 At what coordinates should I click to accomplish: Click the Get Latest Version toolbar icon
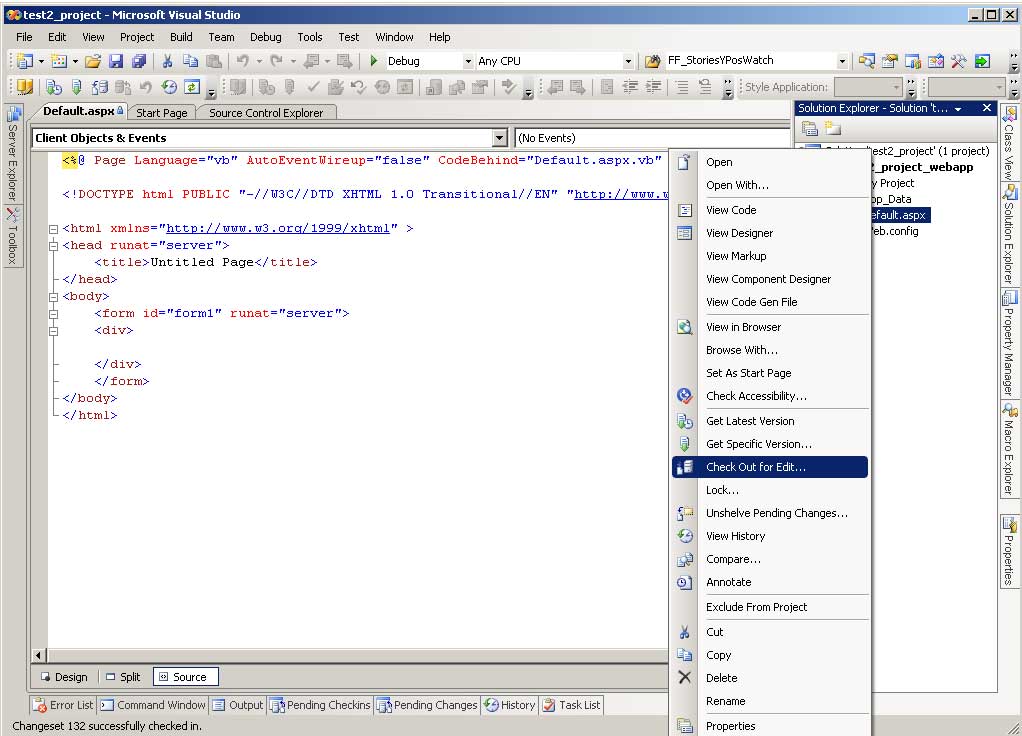click(54, 87)
